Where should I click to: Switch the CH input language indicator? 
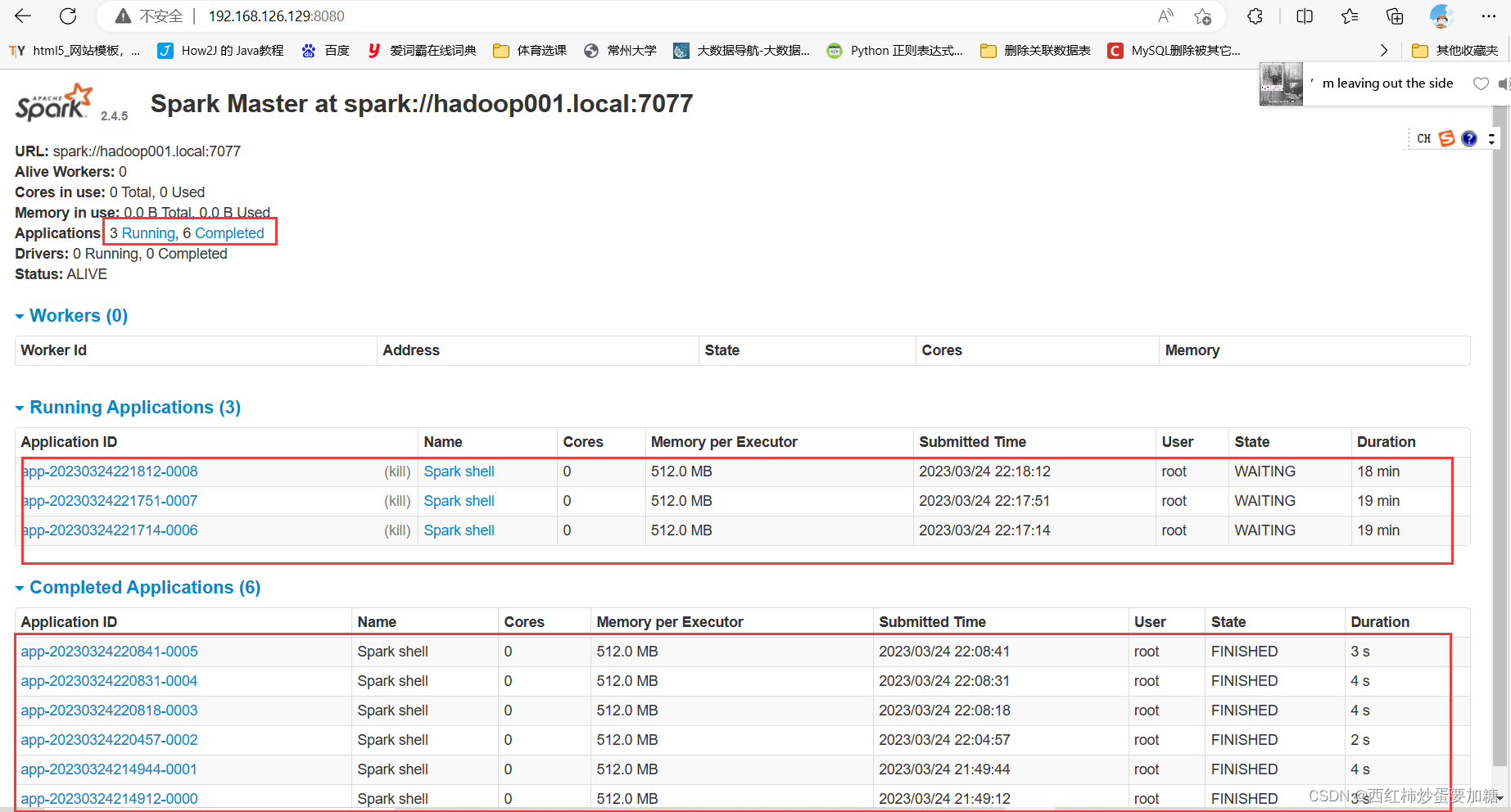(1424, 138)
